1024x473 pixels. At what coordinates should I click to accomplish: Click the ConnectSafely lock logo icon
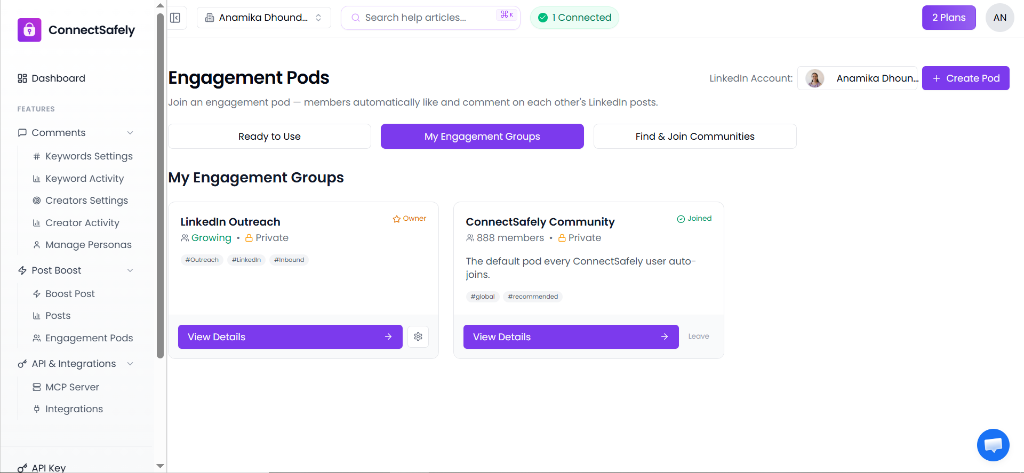tap(29, 30)
